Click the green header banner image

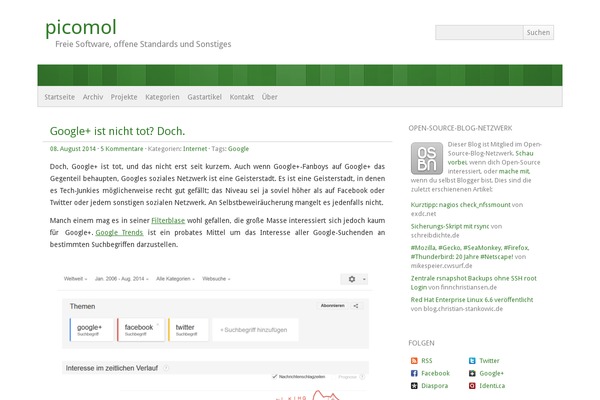(x=300, y=75)
